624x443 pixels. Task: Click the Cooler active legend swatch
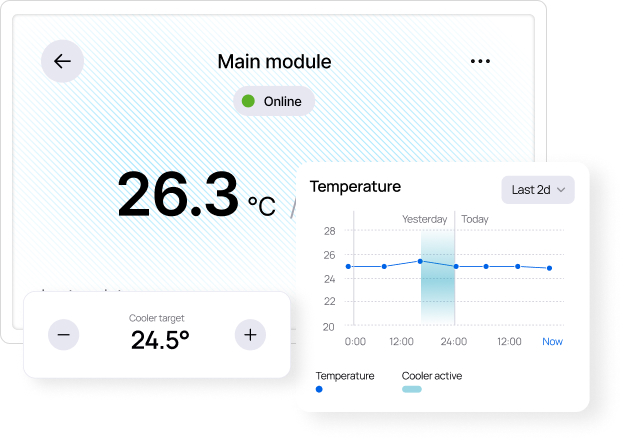(412, 389)
